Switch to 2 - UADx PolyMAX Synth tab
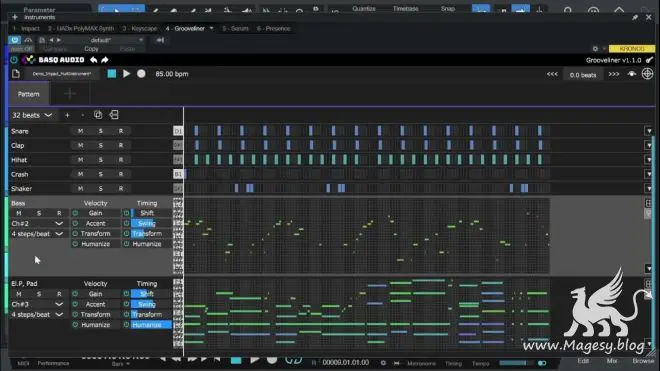 pos(81,29)
